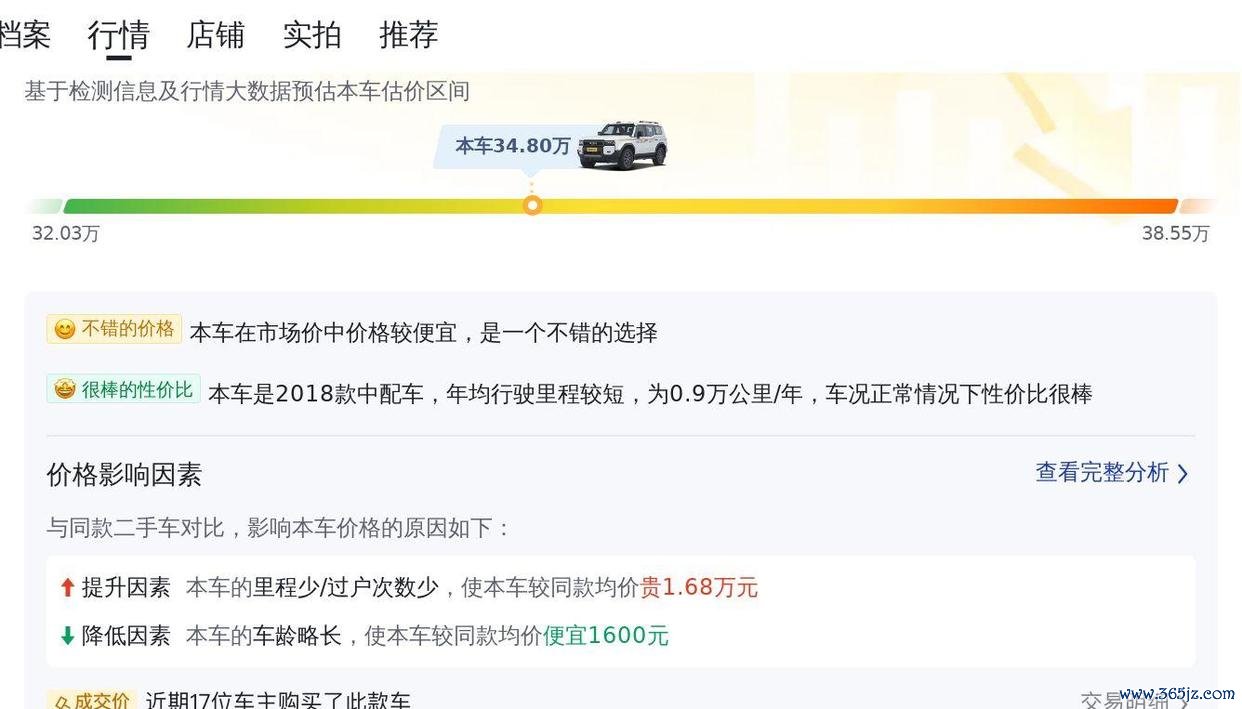Click the smiley icon in 不错的价格 badge
Image resolution: width=1242 pixels, height=709 pixels.
[65, 329]
